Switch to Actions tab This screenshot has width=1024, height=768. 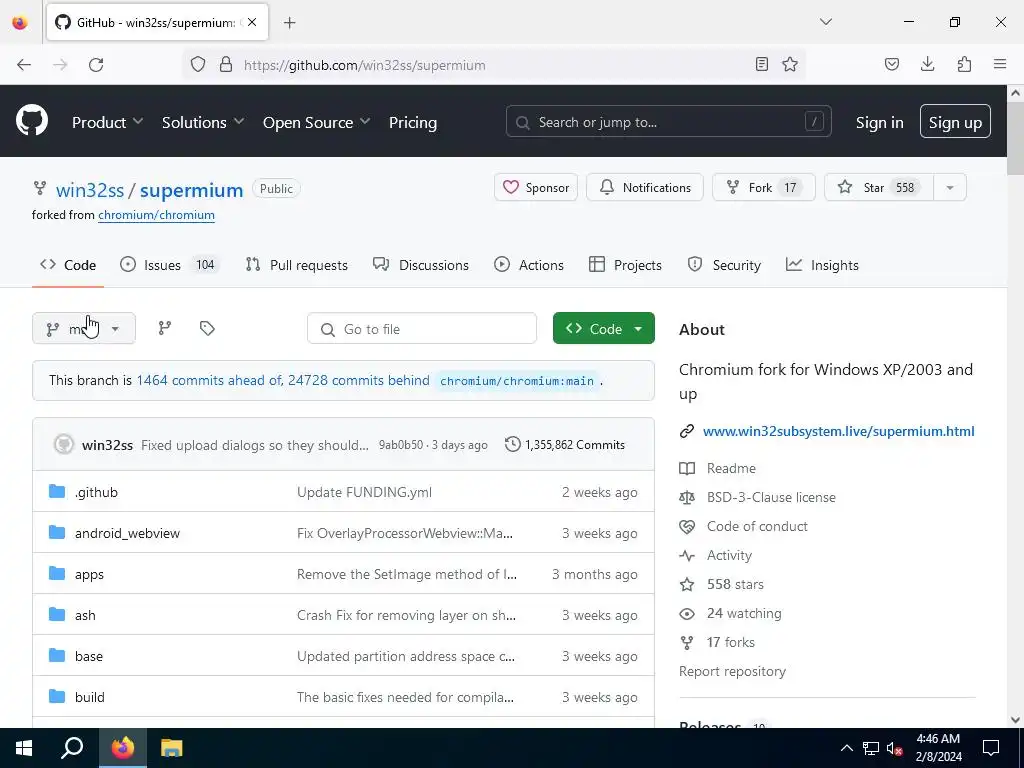(529, 264)
